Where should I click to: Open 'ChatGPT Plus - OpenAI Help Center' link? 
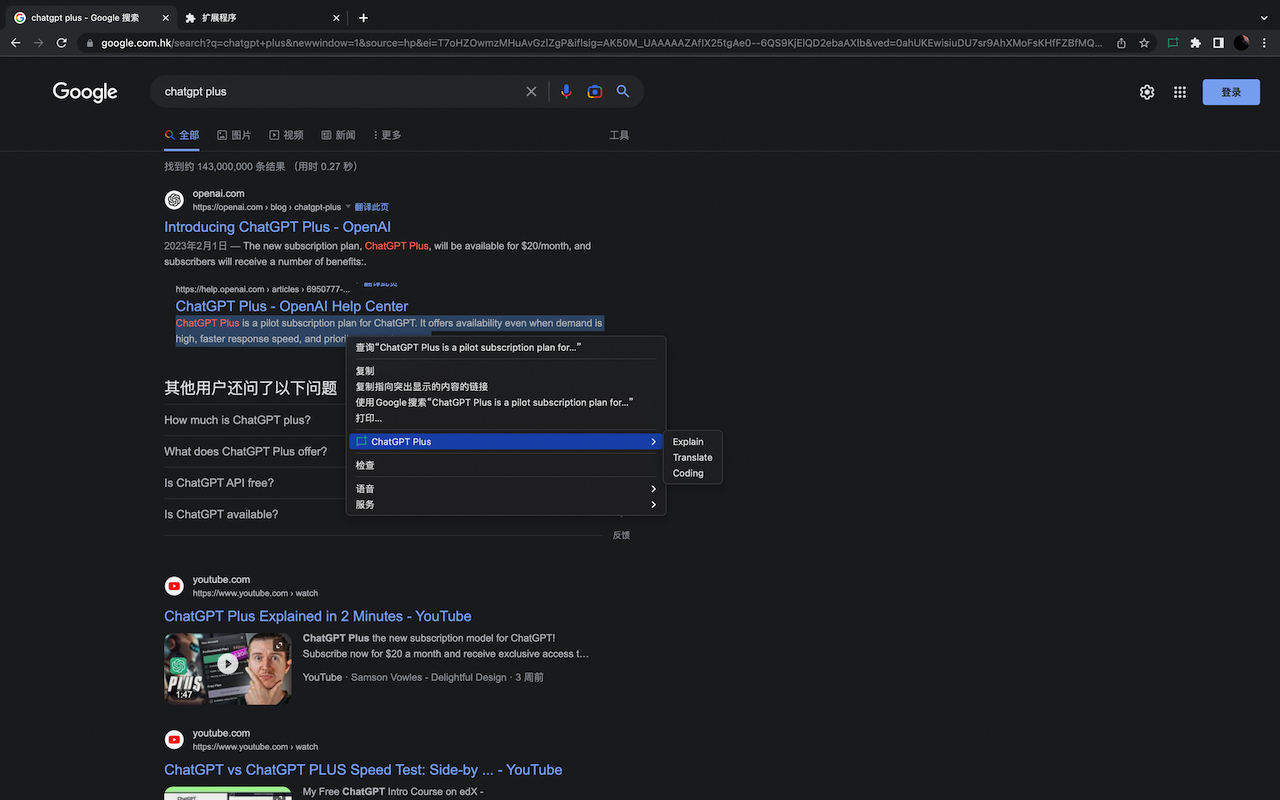[x=292, y=306]
